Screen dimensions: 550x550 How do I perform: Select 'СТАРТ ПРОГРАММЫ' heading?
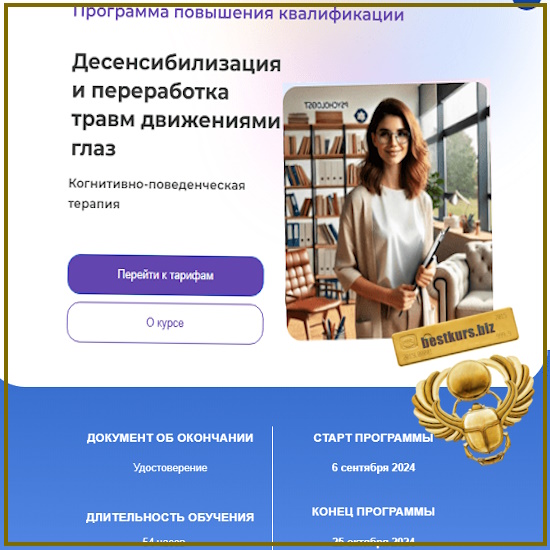(373, 438)
